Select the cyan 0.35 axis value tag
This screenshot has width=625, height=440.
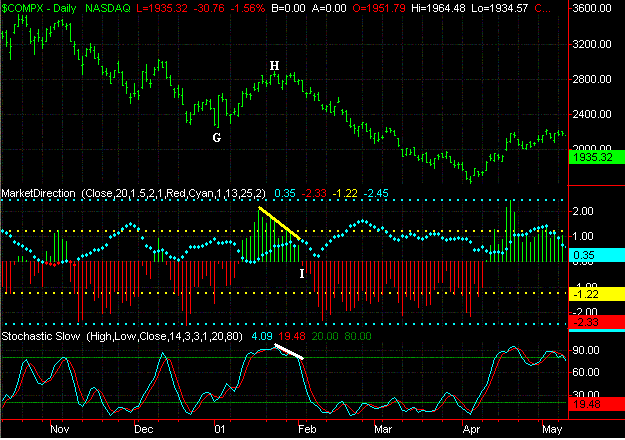[596, 255]
